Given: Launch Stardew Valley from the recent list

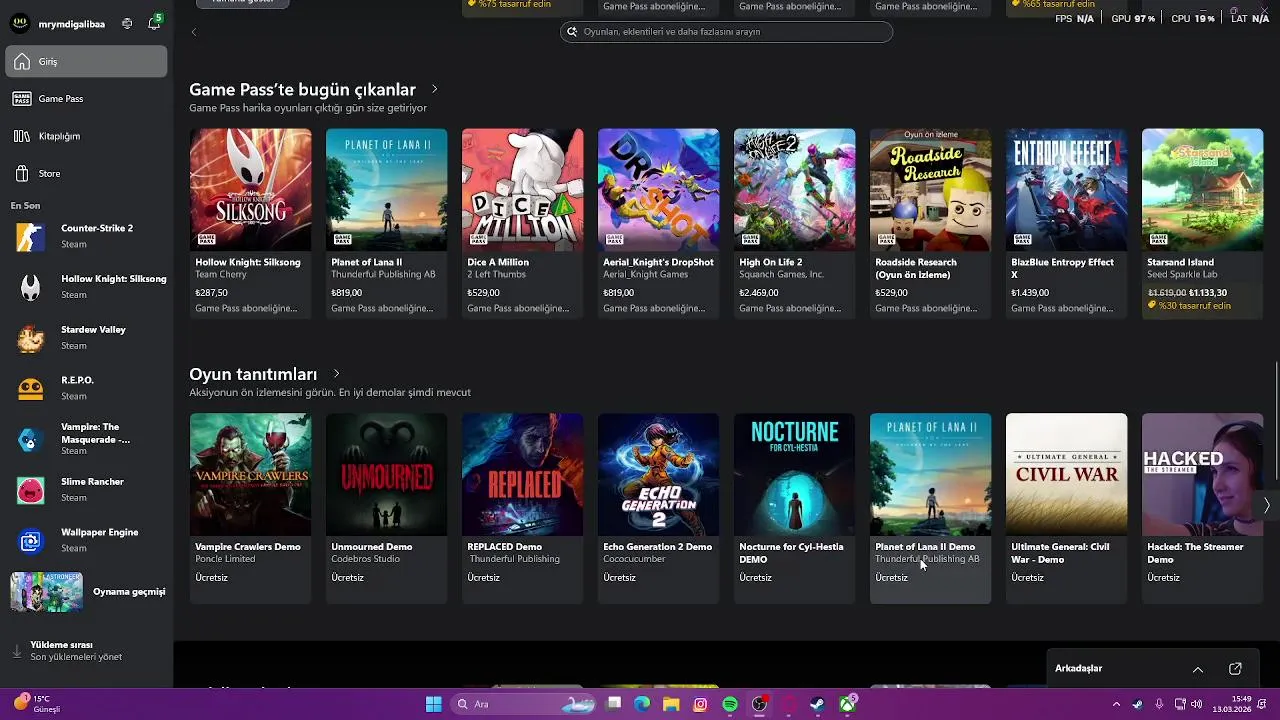Looking at the screenshot, I should (87, 338).
